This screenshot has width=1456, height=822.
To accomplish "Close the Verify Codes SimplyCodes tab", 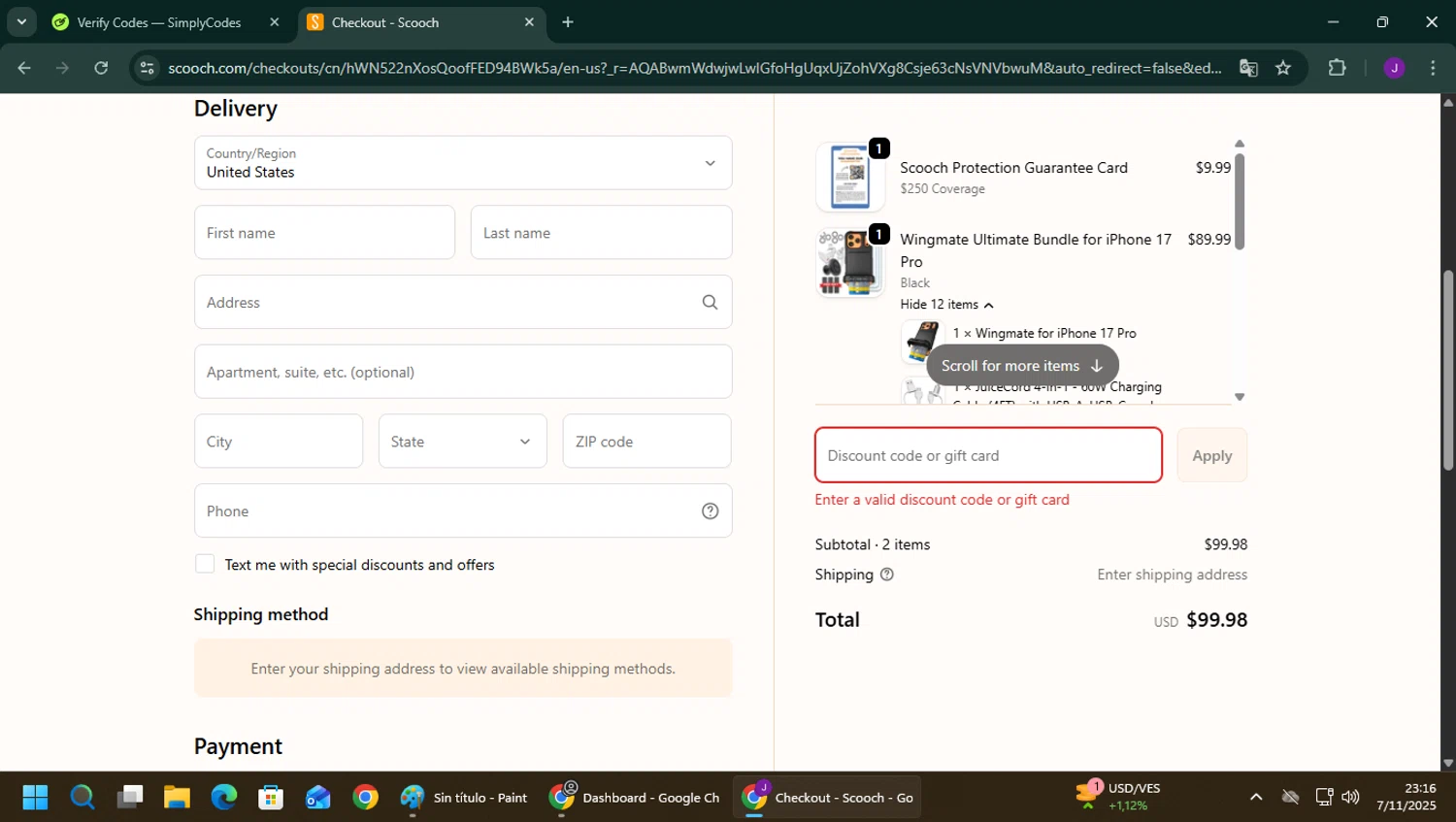I will 275,22.
